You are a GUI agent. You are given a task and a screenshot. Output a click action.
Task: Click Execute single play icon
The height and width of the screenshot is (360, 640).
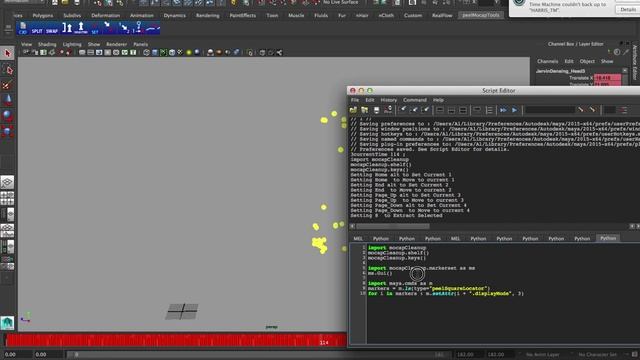point(514,110)
